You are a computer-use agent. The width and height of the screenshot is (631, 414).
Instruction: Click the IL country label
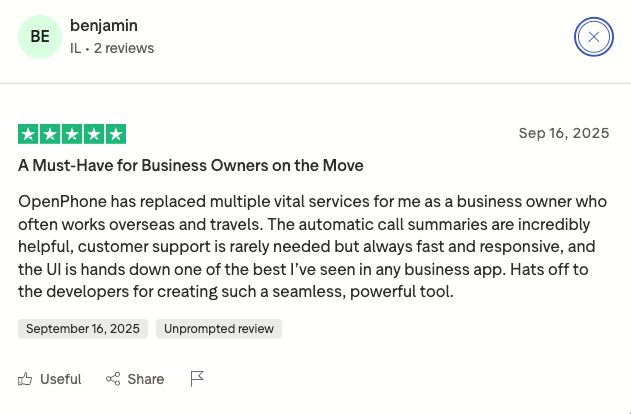tap(75, 48)
